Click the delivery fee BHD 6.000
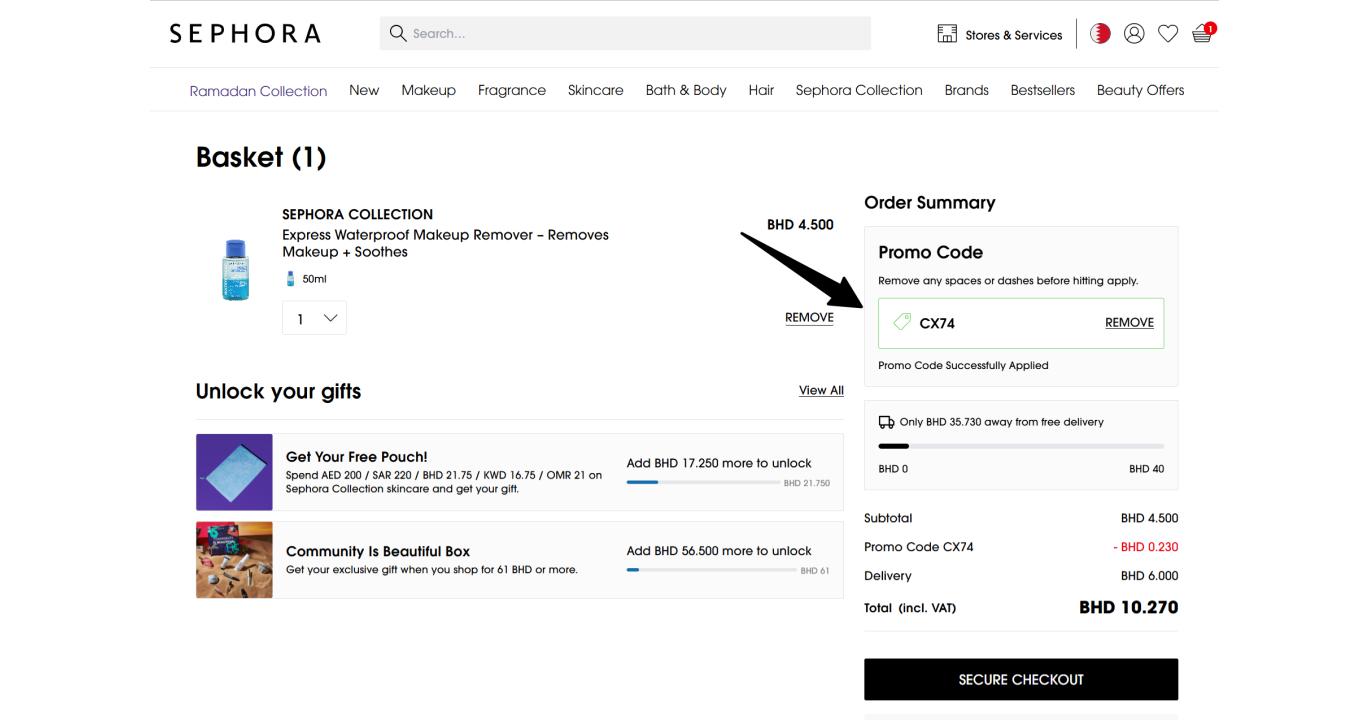 [1150, 576]
